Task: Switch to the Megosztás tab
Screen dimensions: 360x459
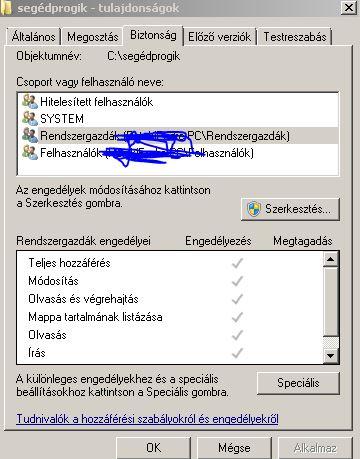Action: (93, 37)
